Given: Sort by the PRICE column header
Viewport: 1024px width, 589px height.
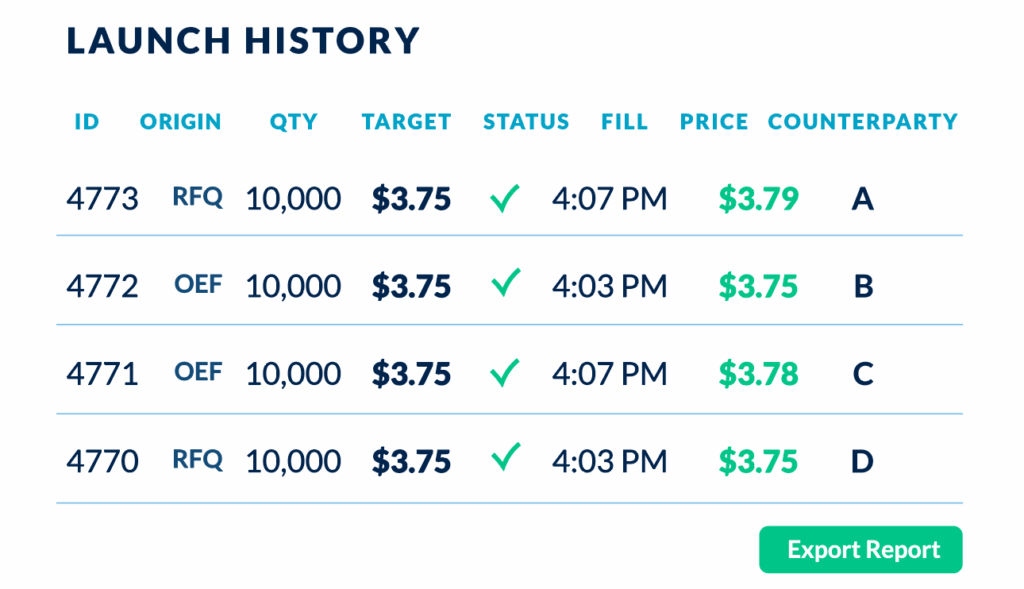Looking at the screenshot, I should pyautogui.click(x=714, y=121).
